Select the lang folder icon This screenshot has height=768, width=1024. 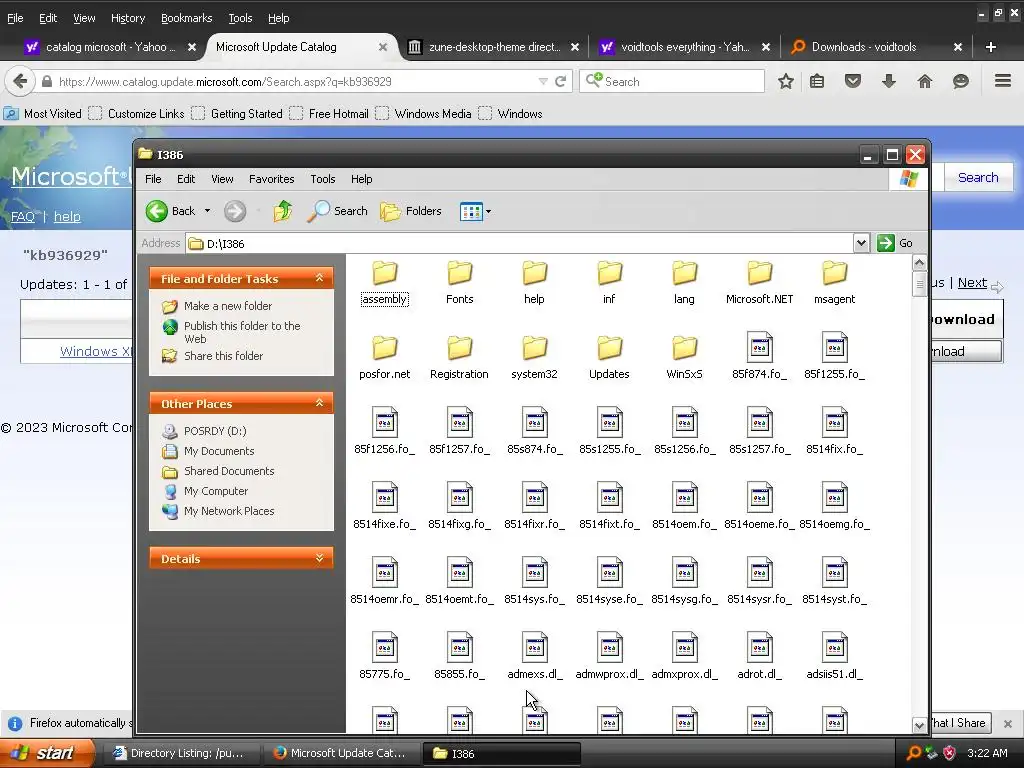684,273
